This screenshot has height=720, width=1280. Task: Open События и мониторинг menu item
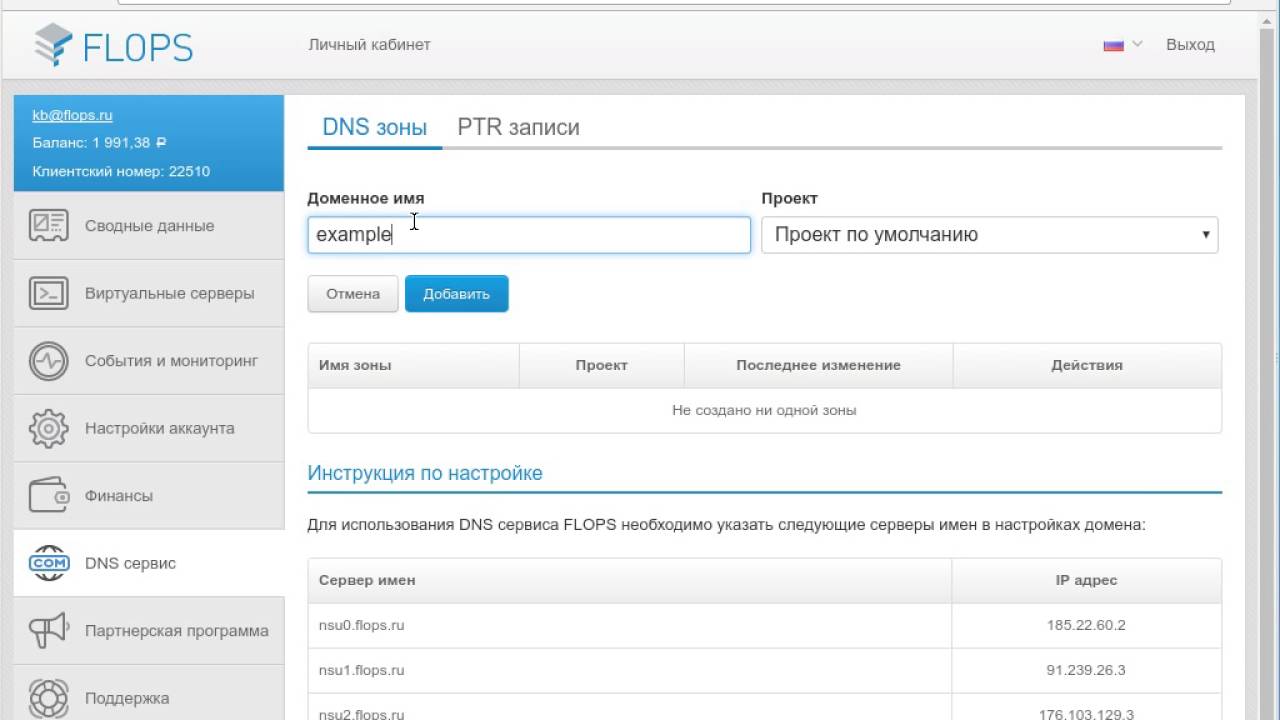[x=149, y=361]
